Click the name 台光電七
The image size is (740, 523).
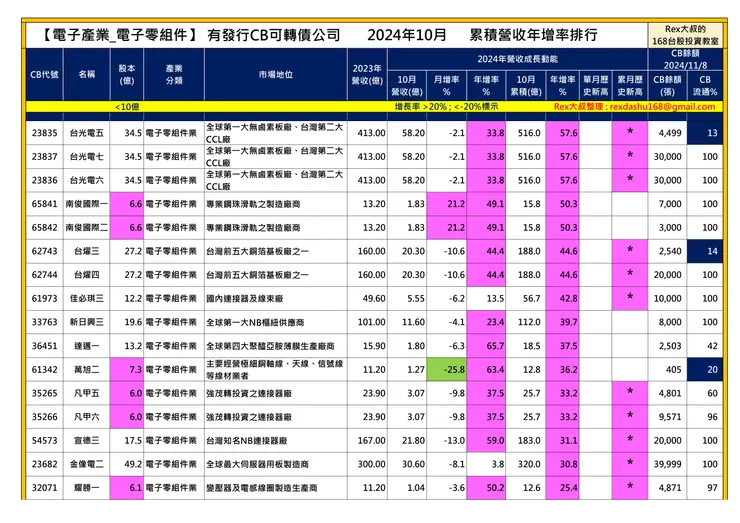[87, 157]
